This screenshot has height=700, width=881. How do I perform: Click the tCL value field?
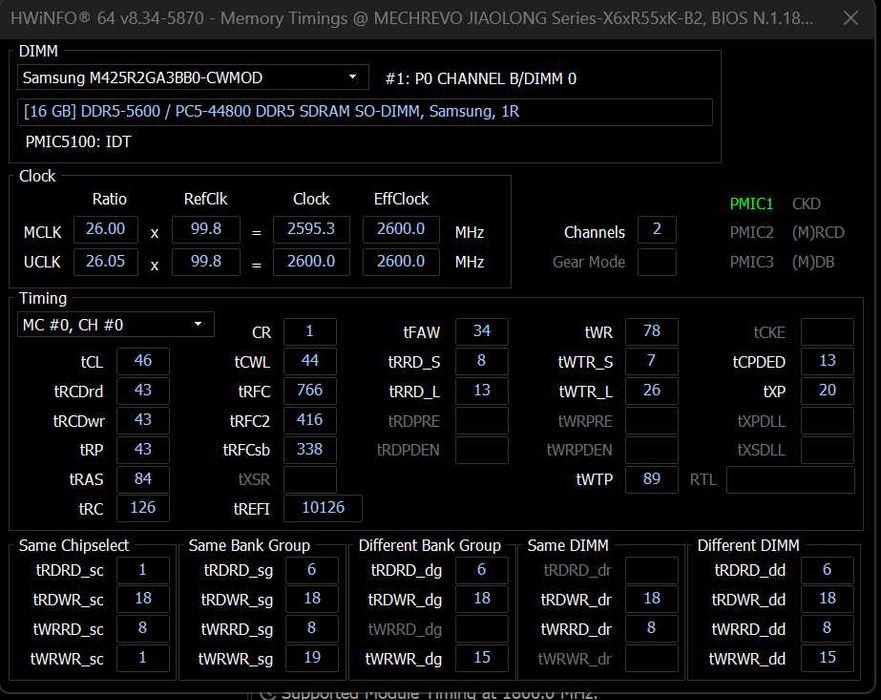pos(142,361)
